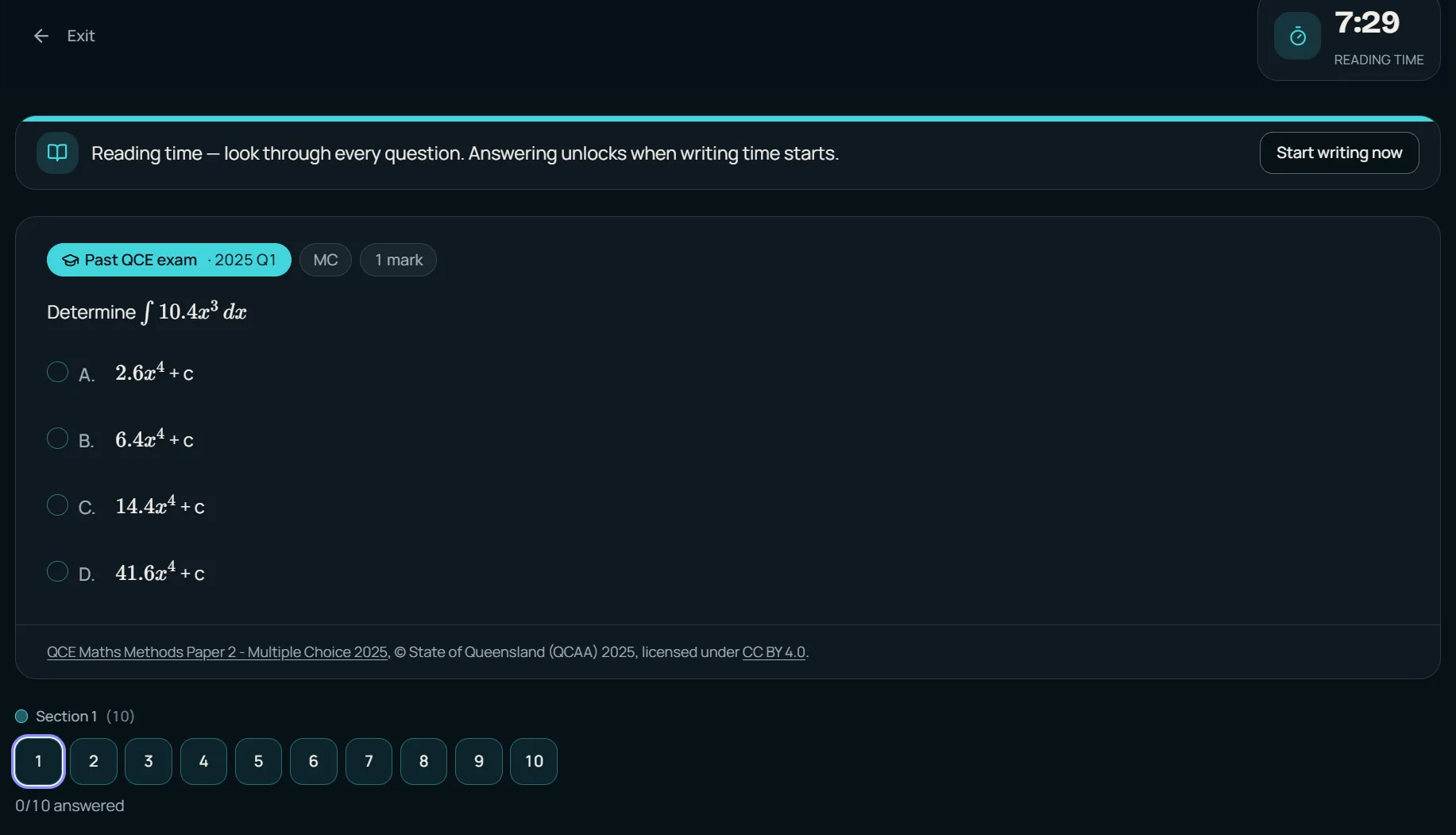Jump to question 4
1456x835 pixels.
(203, 761)
